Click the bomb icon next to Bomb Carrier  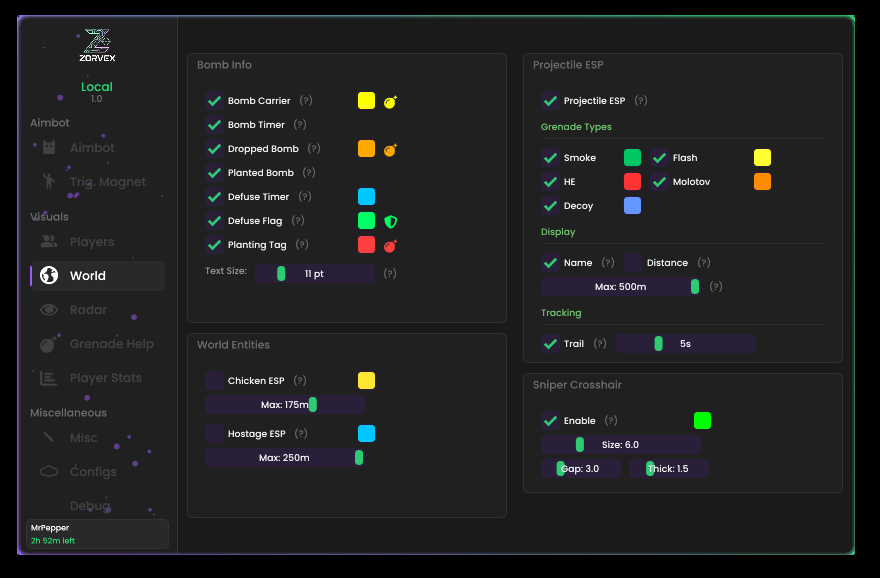point(391,101)
